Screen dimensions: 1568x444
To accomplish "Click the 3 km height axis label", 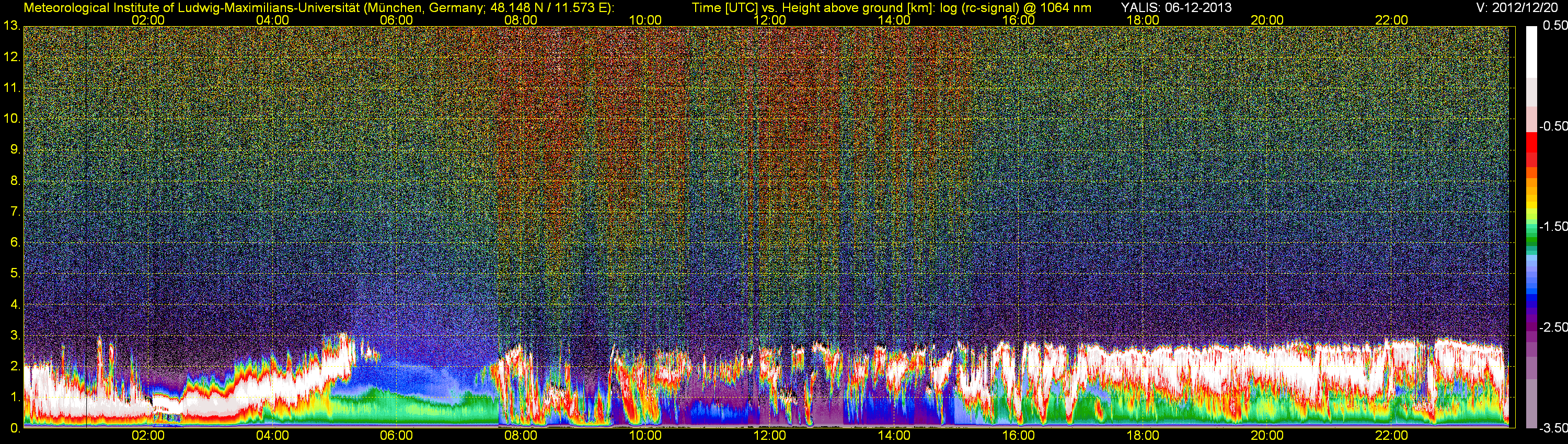I will (16, 335).
